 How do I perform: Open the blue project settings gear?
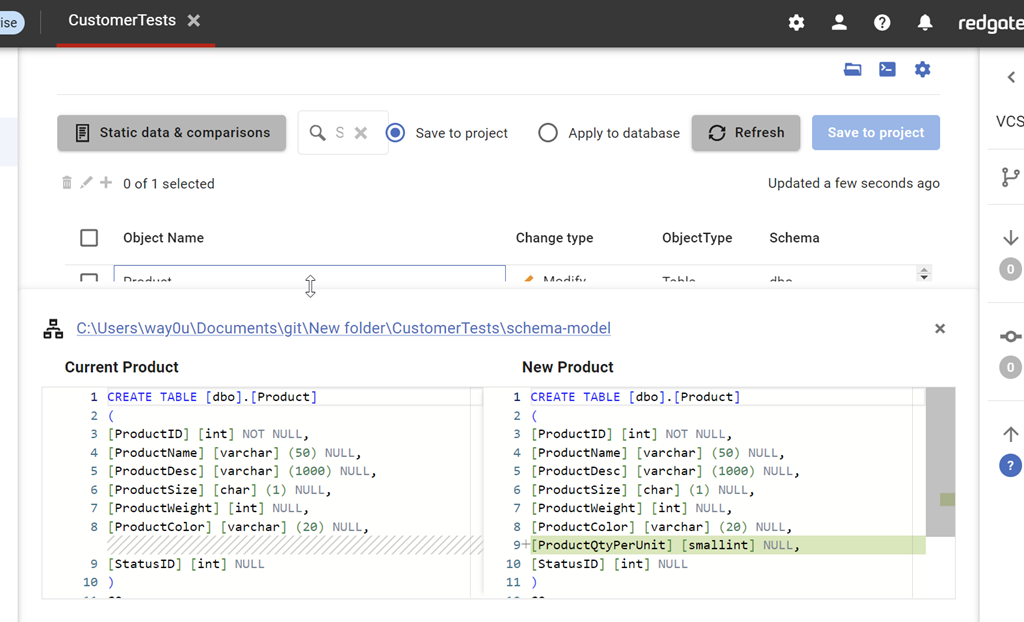tap(922, 69)
